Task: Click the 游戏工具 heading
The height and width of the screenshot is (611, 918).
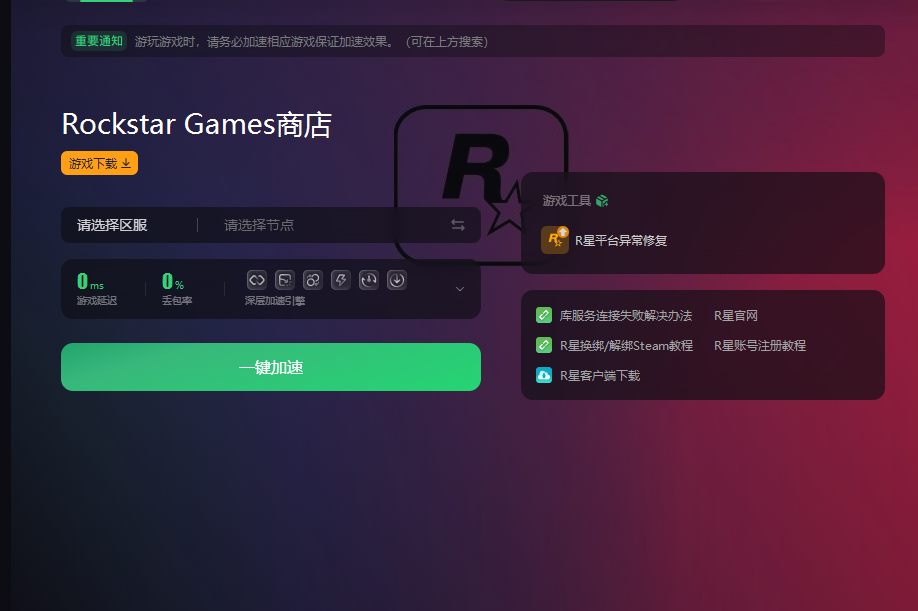Action: [x=567, y=201]
